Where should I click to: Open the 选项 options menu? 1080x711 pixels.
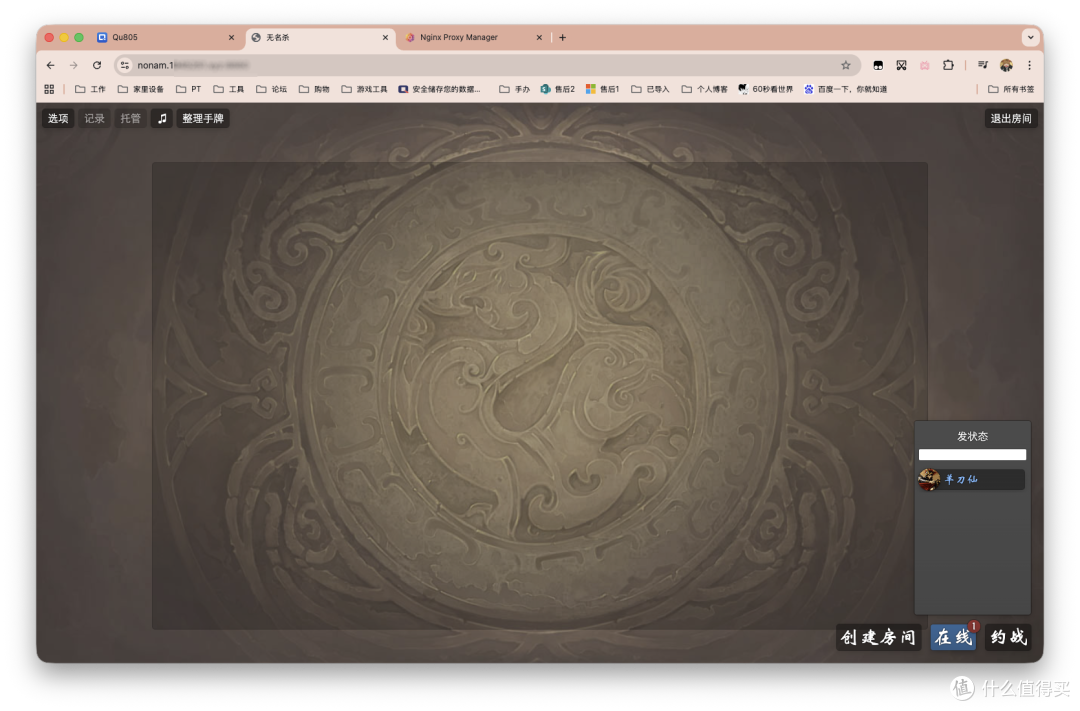58,118
